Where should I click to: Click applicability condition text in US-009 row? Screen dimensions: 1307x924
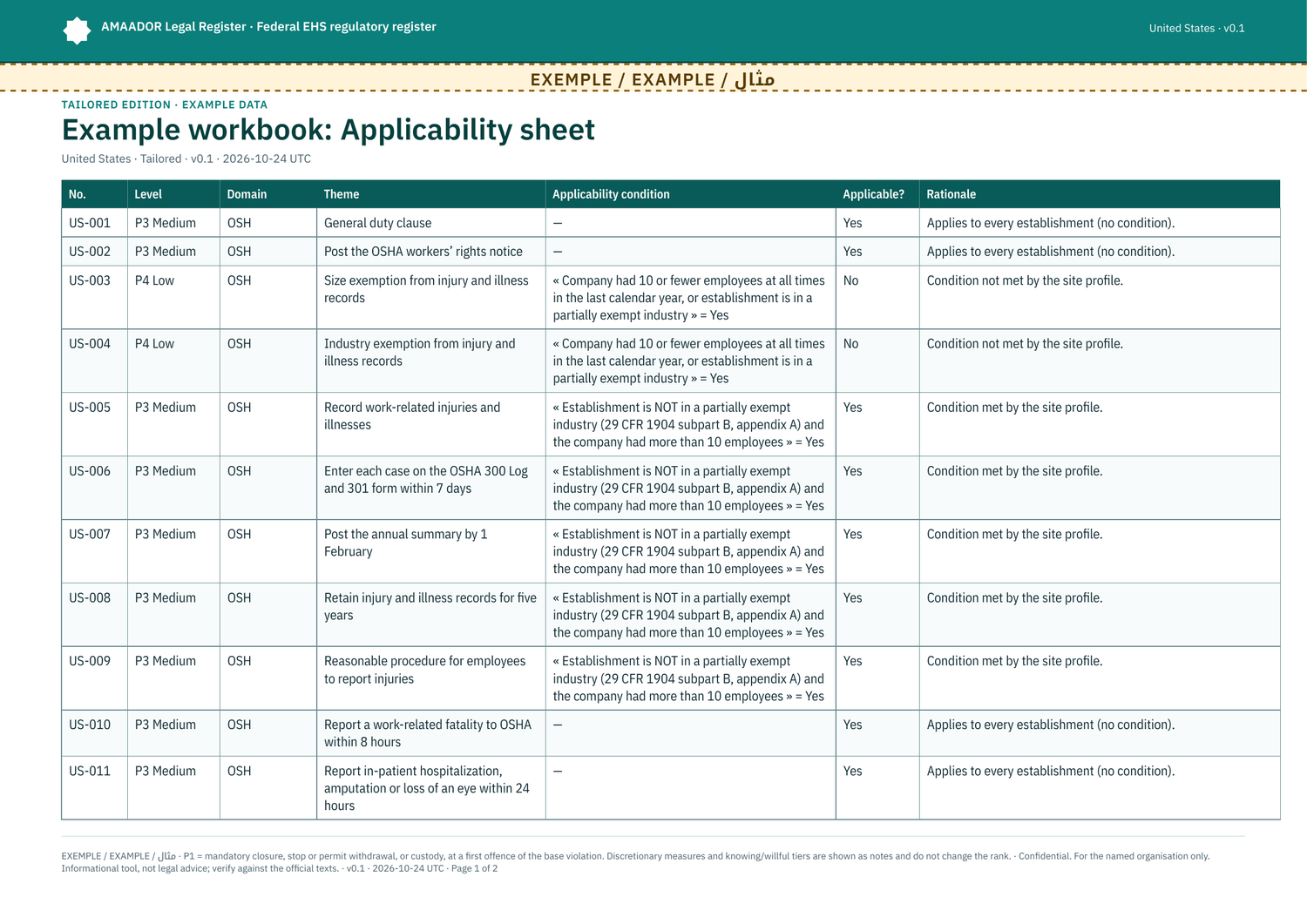[688, 678]
